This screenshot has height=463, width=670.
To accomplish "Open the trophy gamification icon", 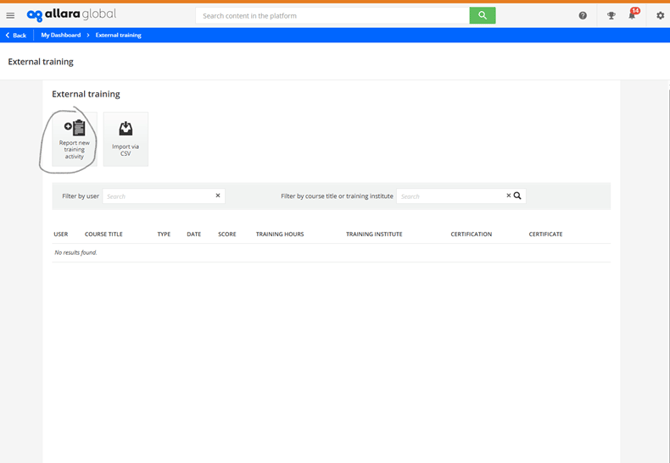I will [611, 16].
